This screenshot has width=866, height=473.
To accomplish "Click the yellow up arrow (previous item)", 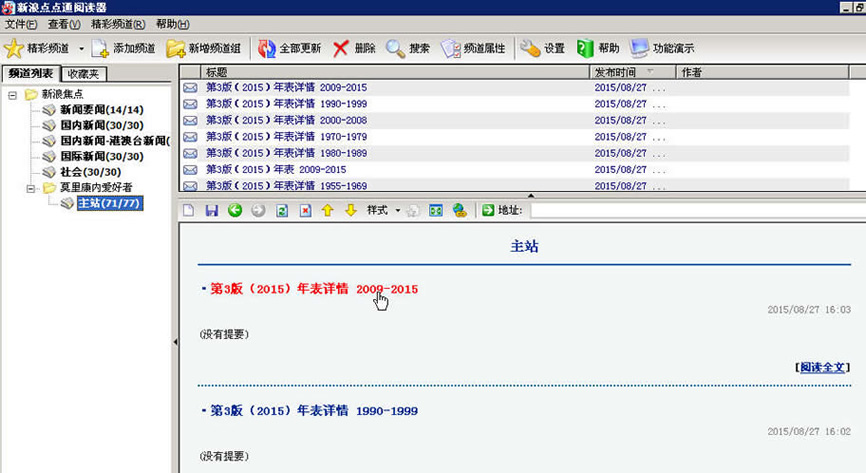I will pos(328,211).
